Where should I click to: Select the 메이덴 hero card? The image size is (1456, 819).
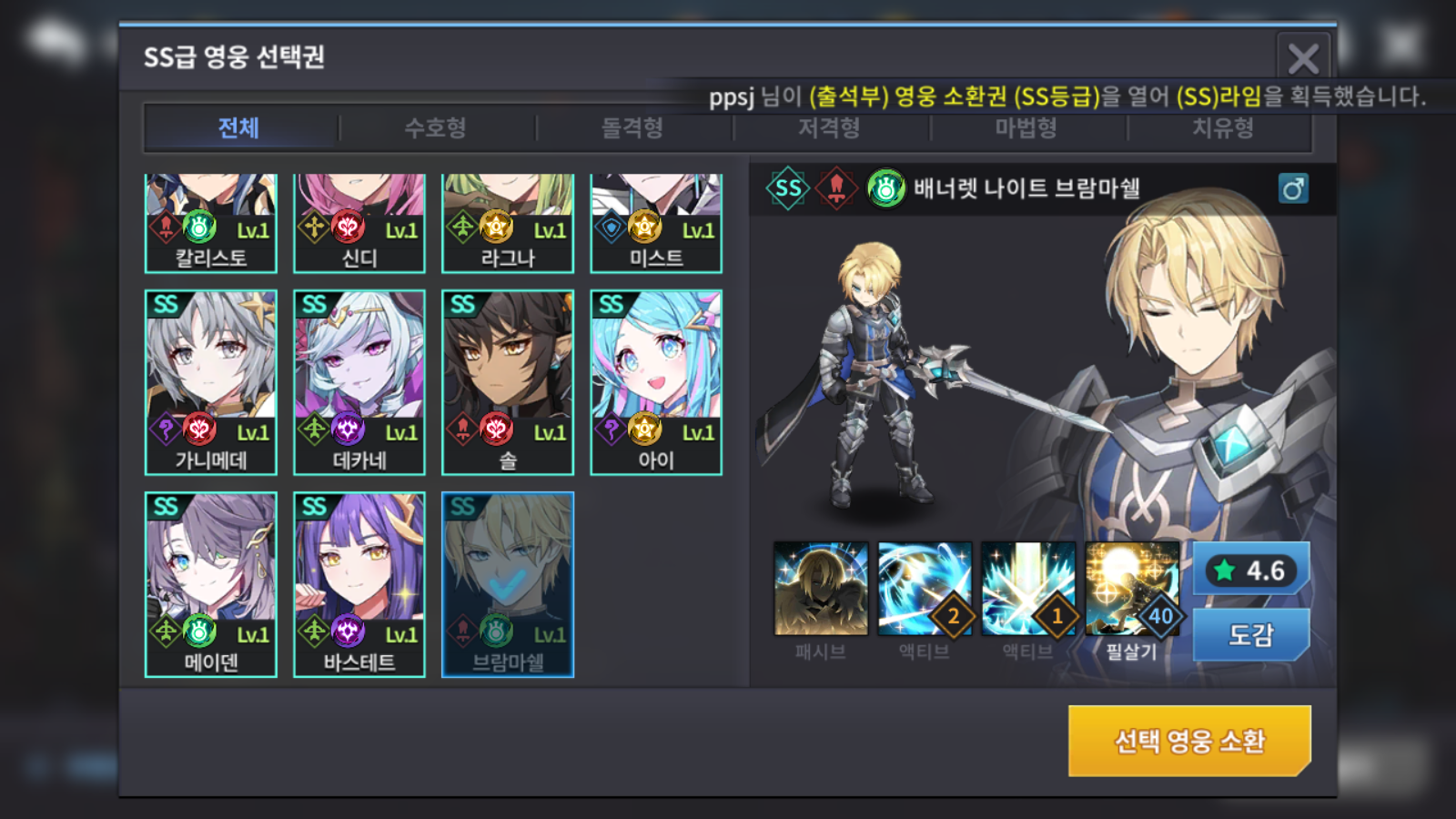[211, 585]
